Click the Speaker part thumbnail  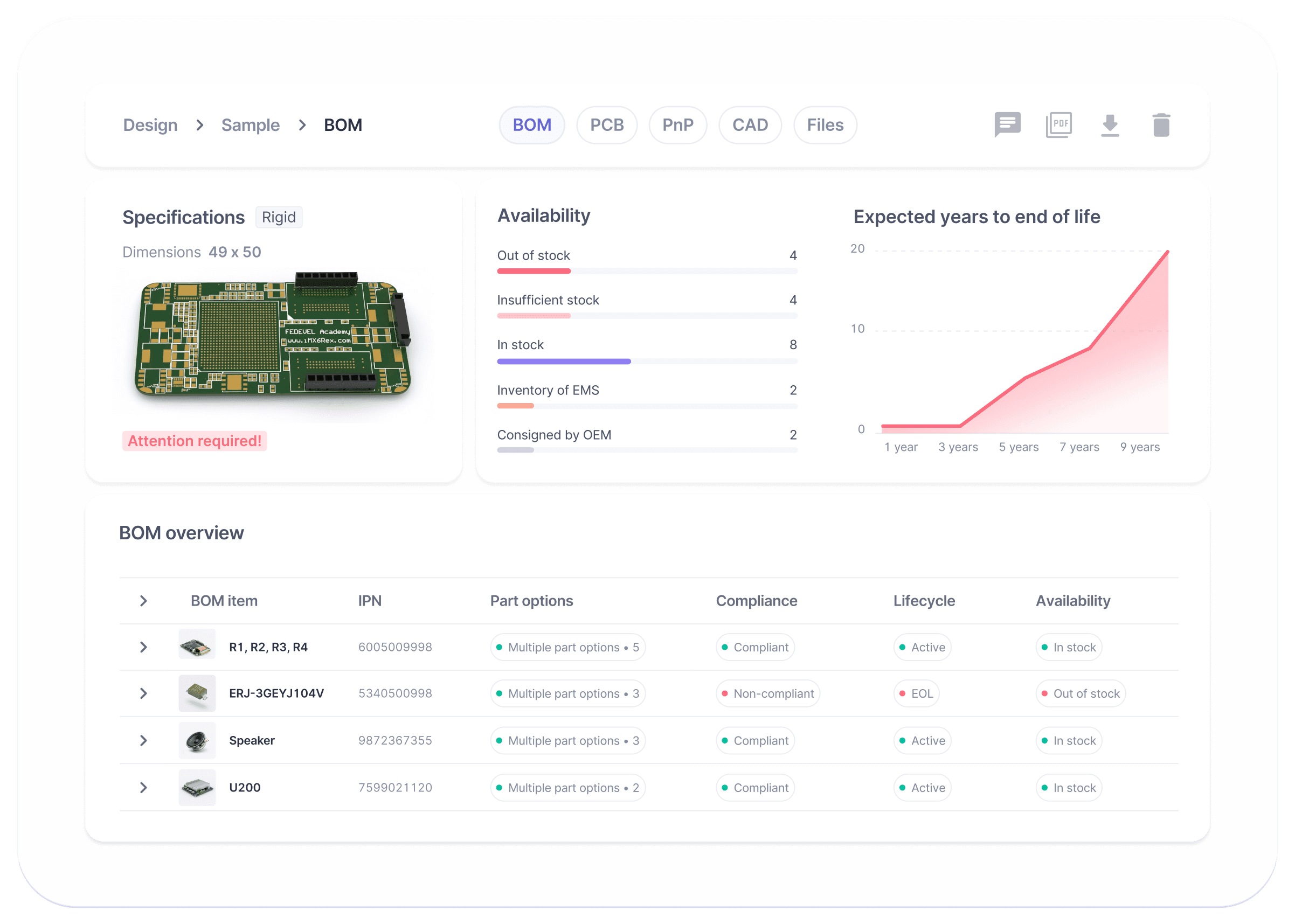coord(197,740)
